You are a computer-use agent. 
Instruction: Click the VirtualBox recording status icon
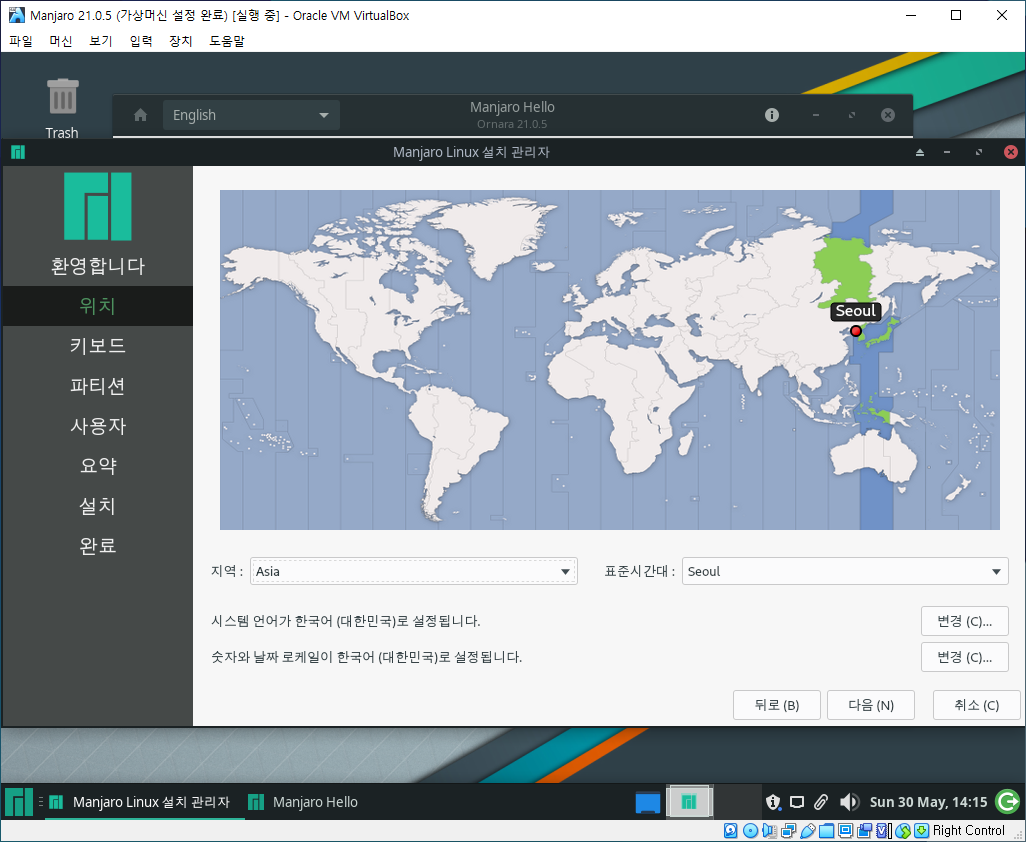pyautogui.click(x=864, y=830)
